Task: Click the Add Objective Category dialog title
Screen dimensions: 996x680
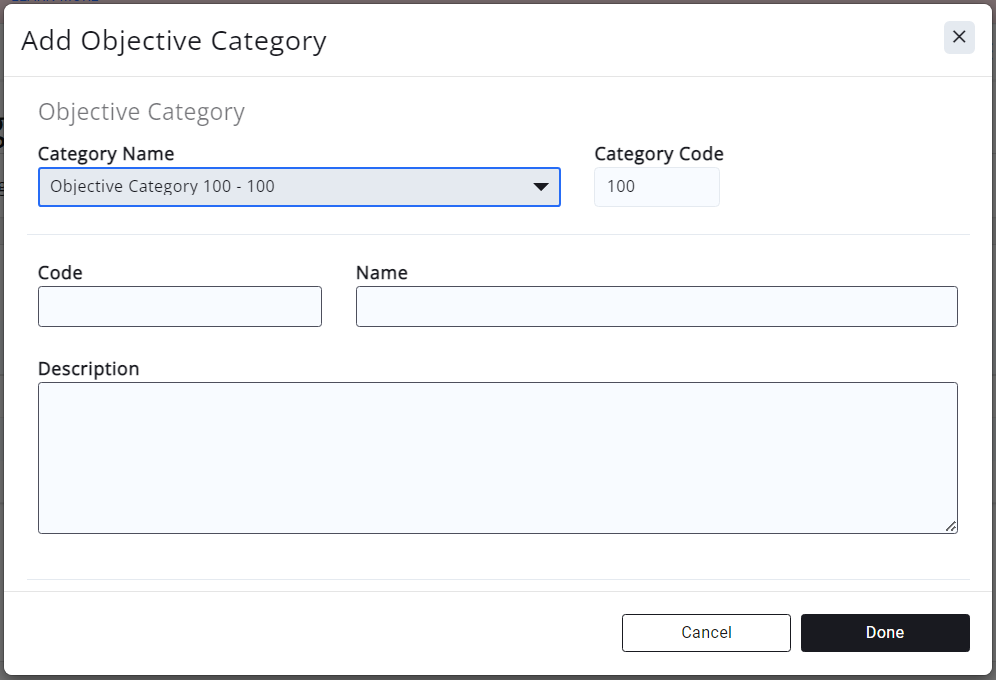Action: [173, 41]
